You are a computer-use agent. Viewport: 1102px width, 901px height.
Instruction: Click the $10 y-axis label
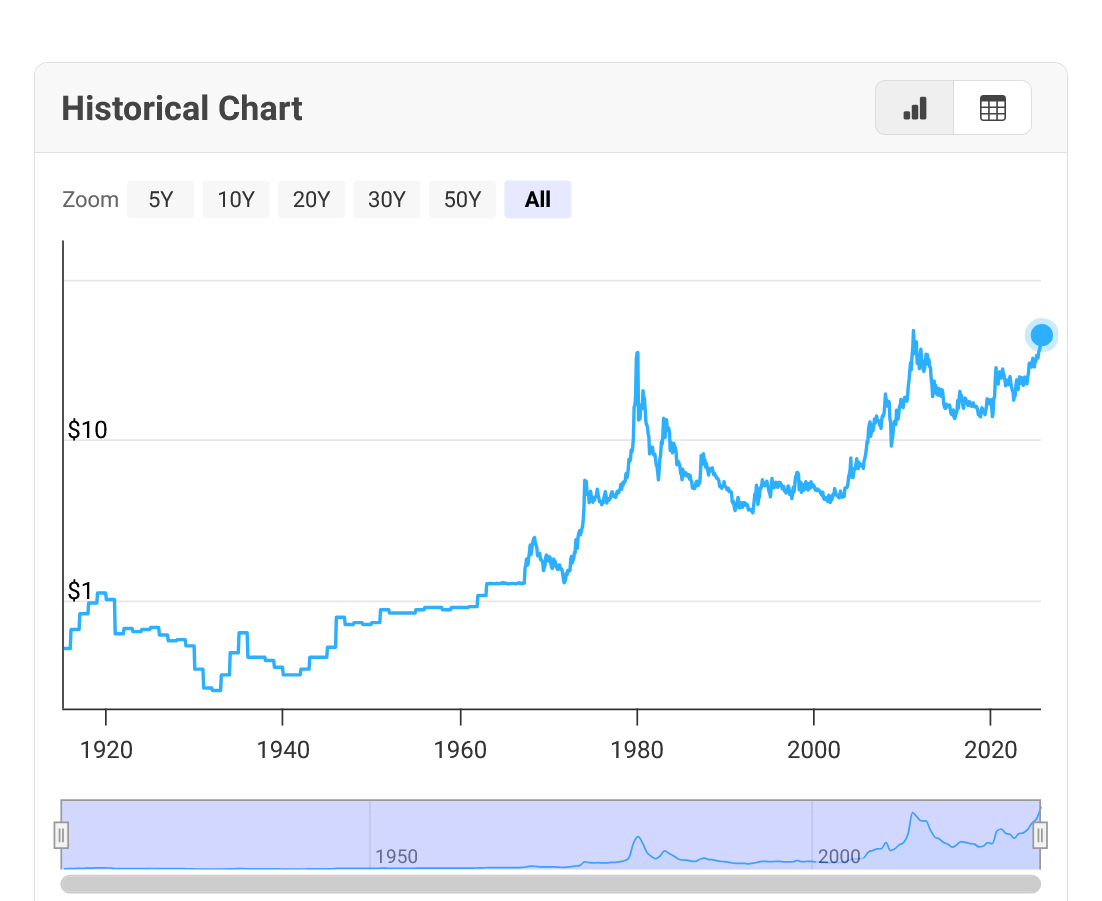[87, 430]
